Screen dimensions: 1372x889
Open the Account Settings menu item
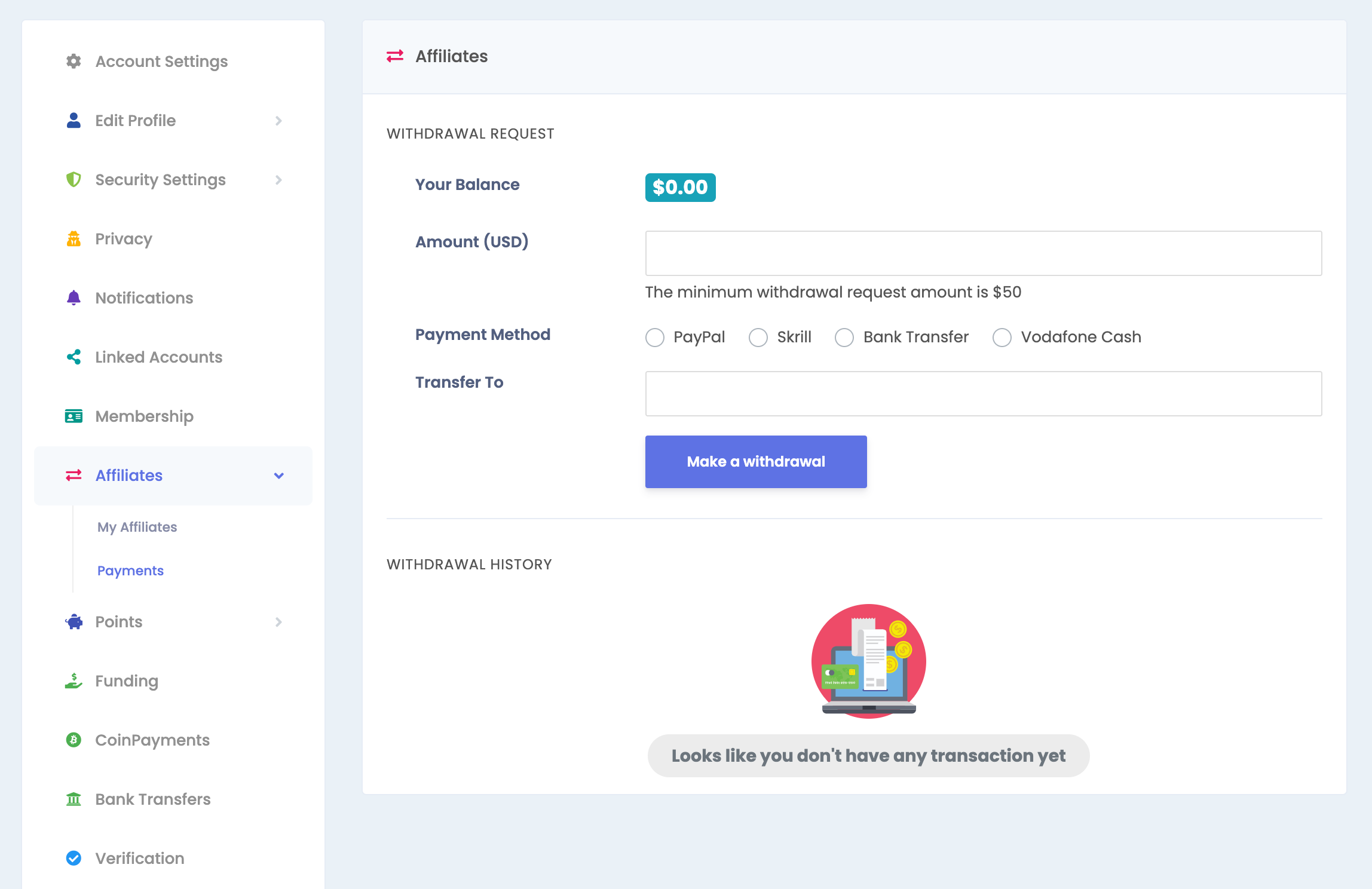coord(173,62)
